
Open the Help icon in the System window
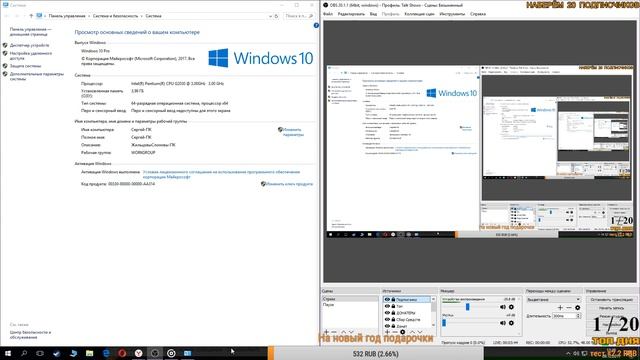pos(316,25)
